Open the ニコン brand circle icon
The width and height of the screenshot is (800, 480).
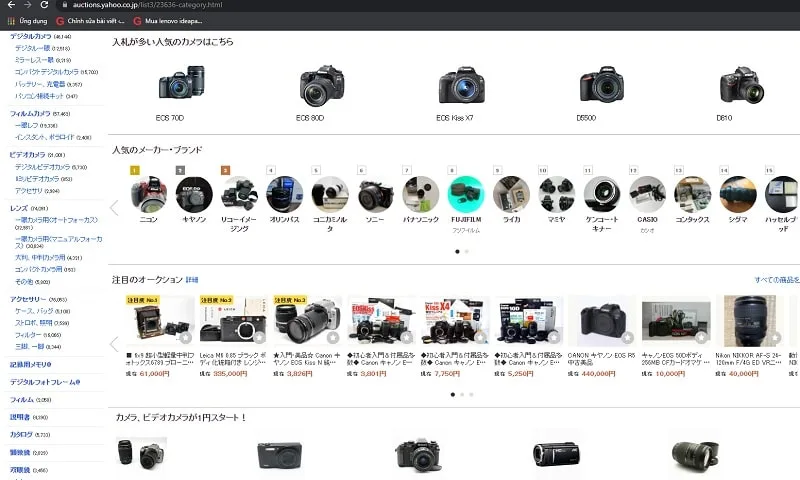148,194
